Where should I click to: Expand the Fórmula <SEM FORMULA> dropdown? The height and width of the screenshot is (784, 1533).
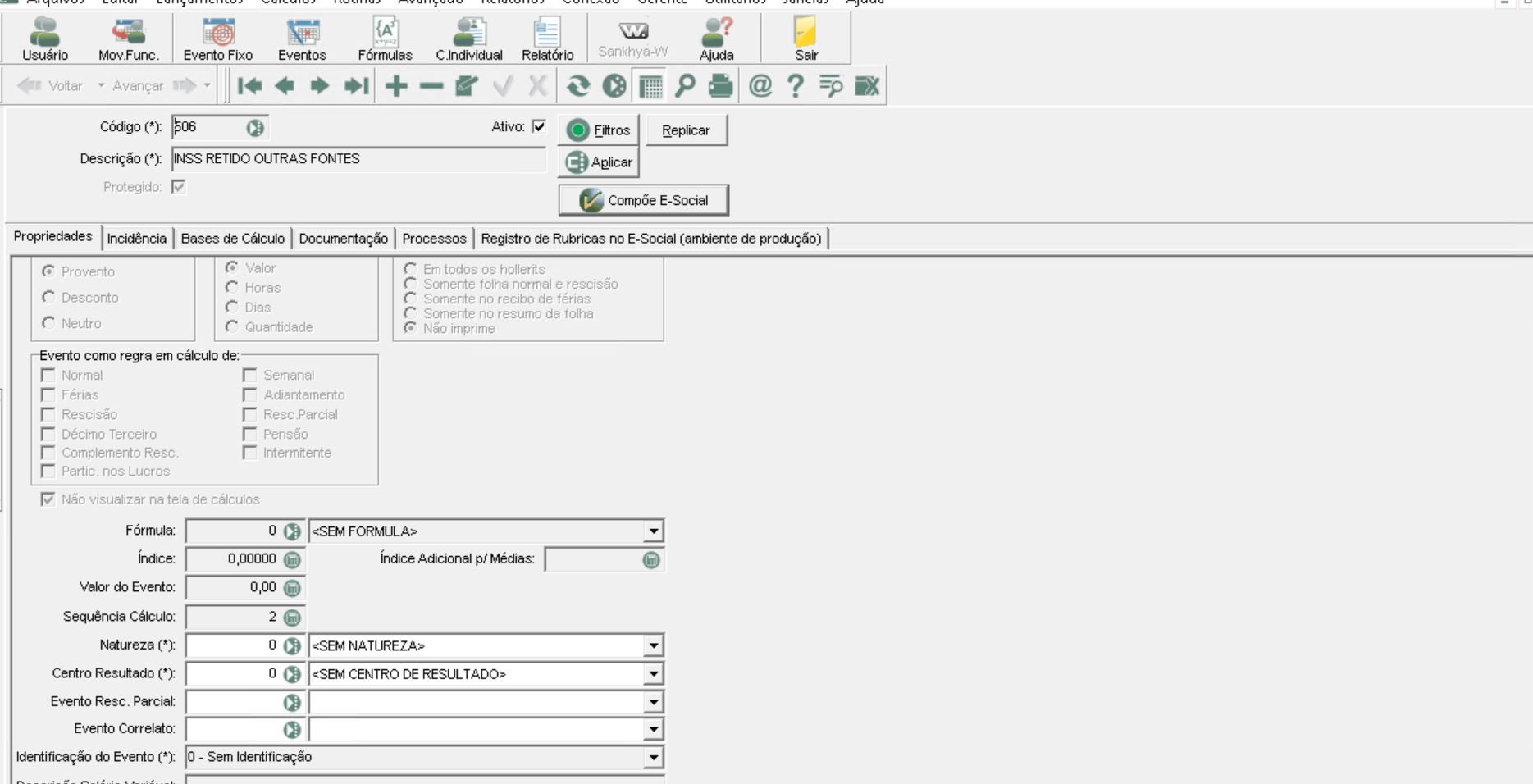tap(653, 531)
